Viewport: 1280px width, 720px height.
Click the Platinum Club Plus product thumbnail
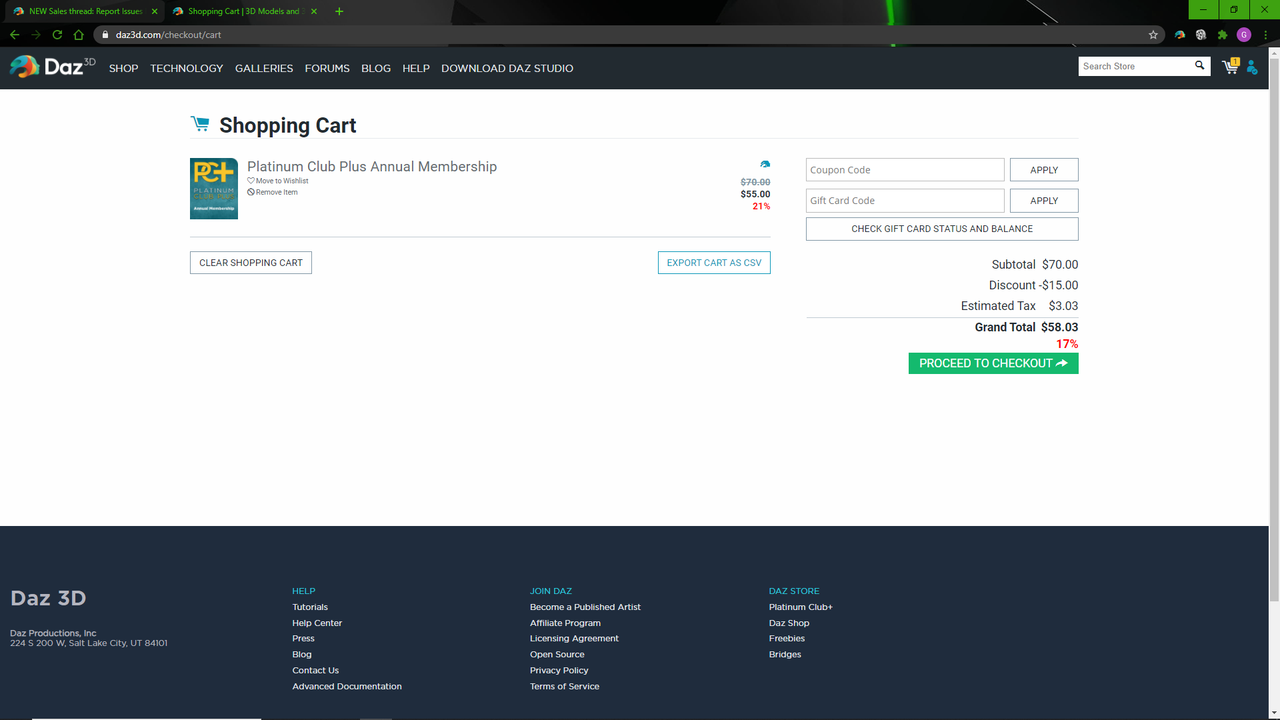[214, 188]
